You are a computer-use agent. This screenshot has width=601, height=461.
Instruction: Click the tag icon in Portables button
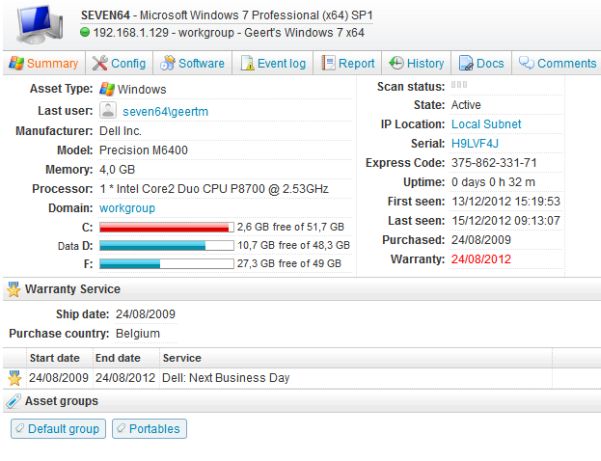click(x=121, y=428)
